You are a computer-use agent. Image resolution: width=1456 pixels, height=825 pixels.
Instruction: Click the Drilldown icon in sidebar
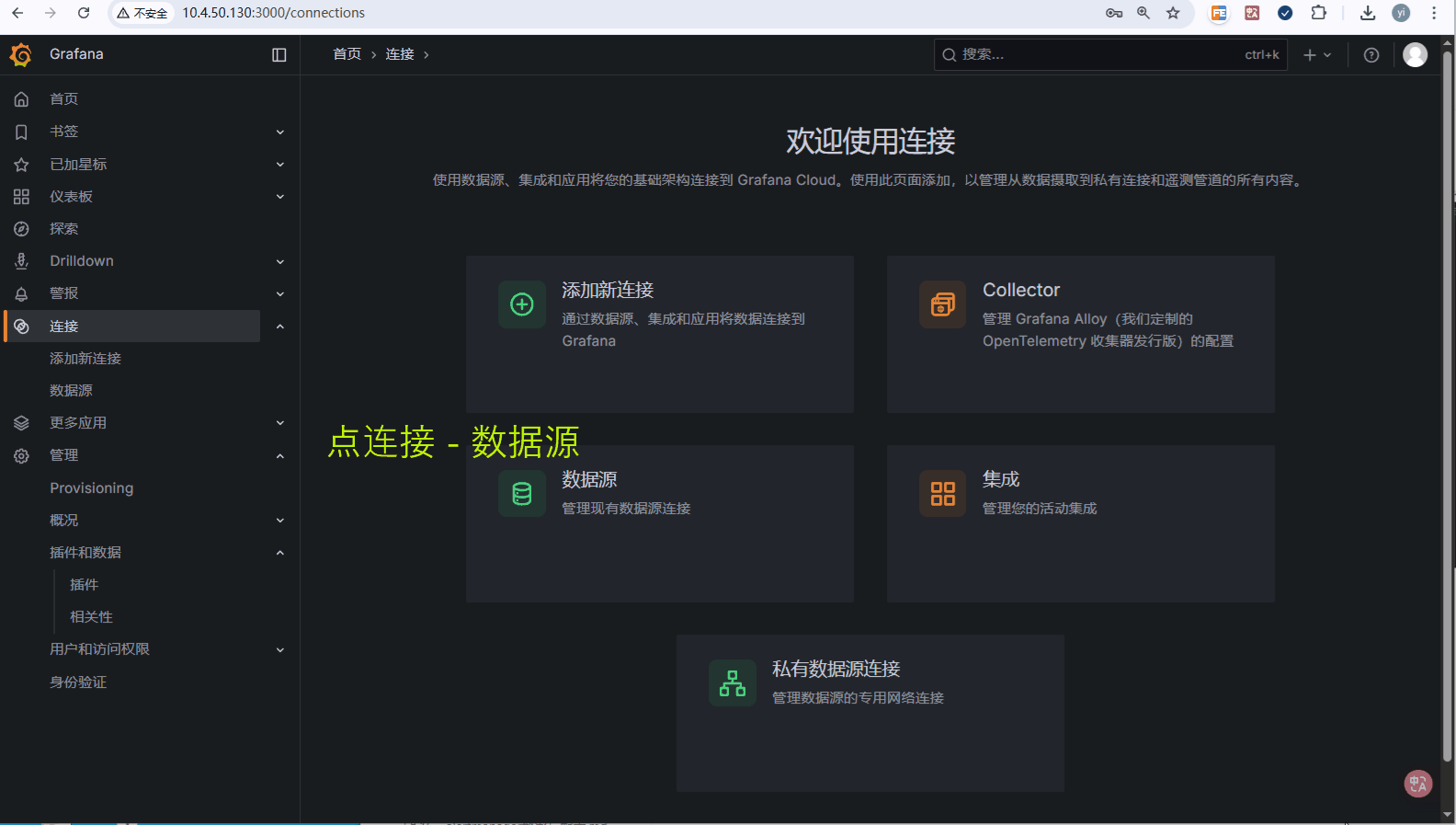coord(21,261)
